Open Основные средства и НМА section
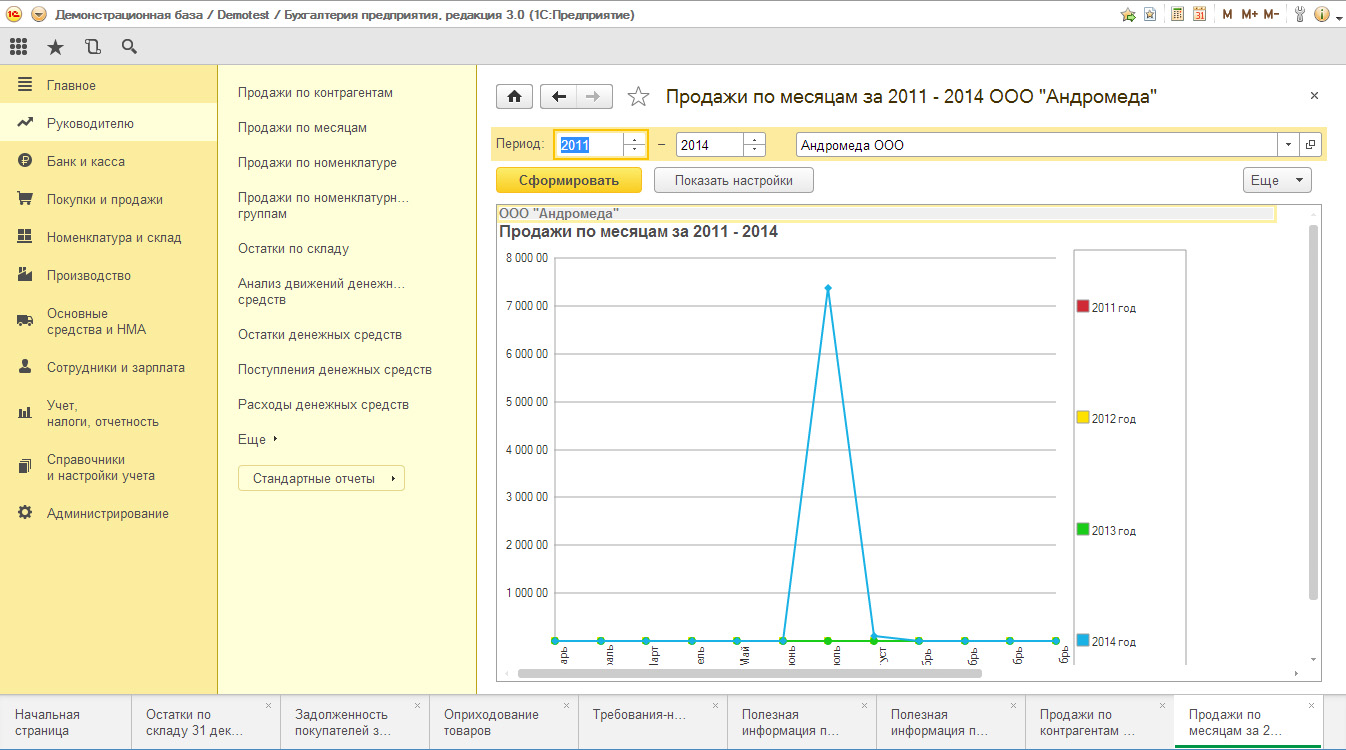Screen dimensions: 1346x750 (108, 321)
